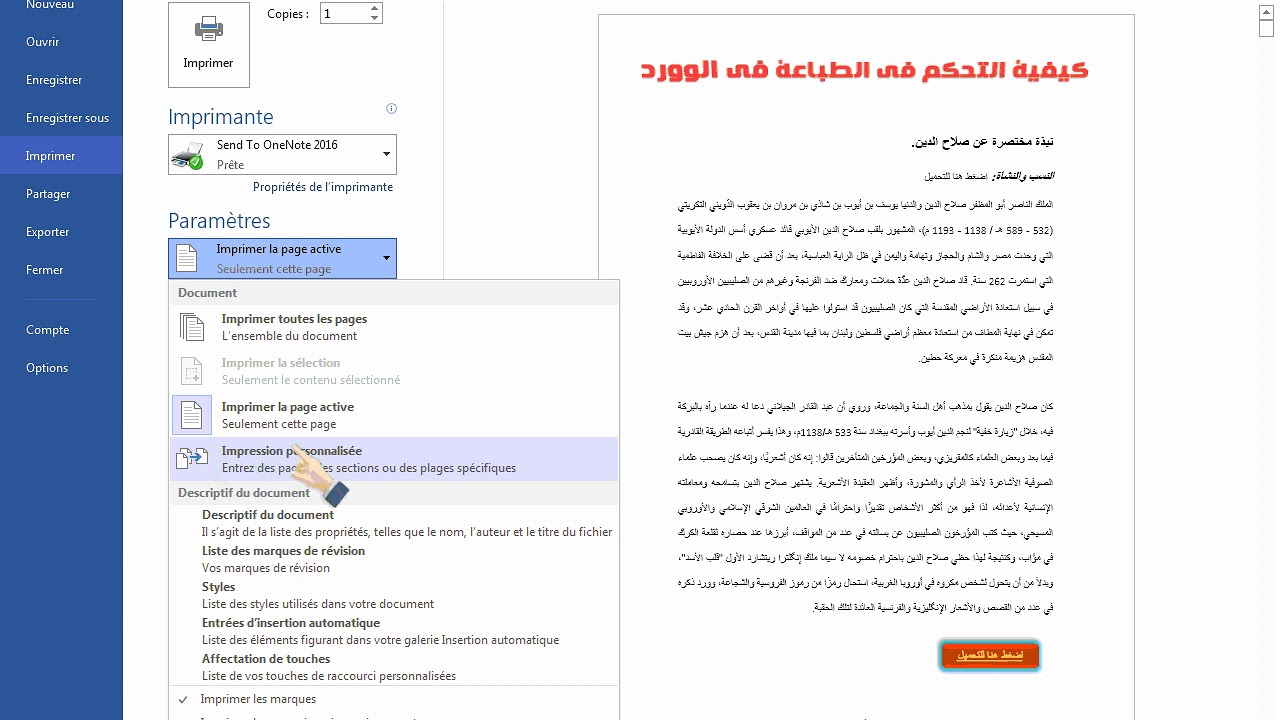Open Propriétés de l'imprimante link
Viewport: 1280px width, 720px height.
coord(323,187)
